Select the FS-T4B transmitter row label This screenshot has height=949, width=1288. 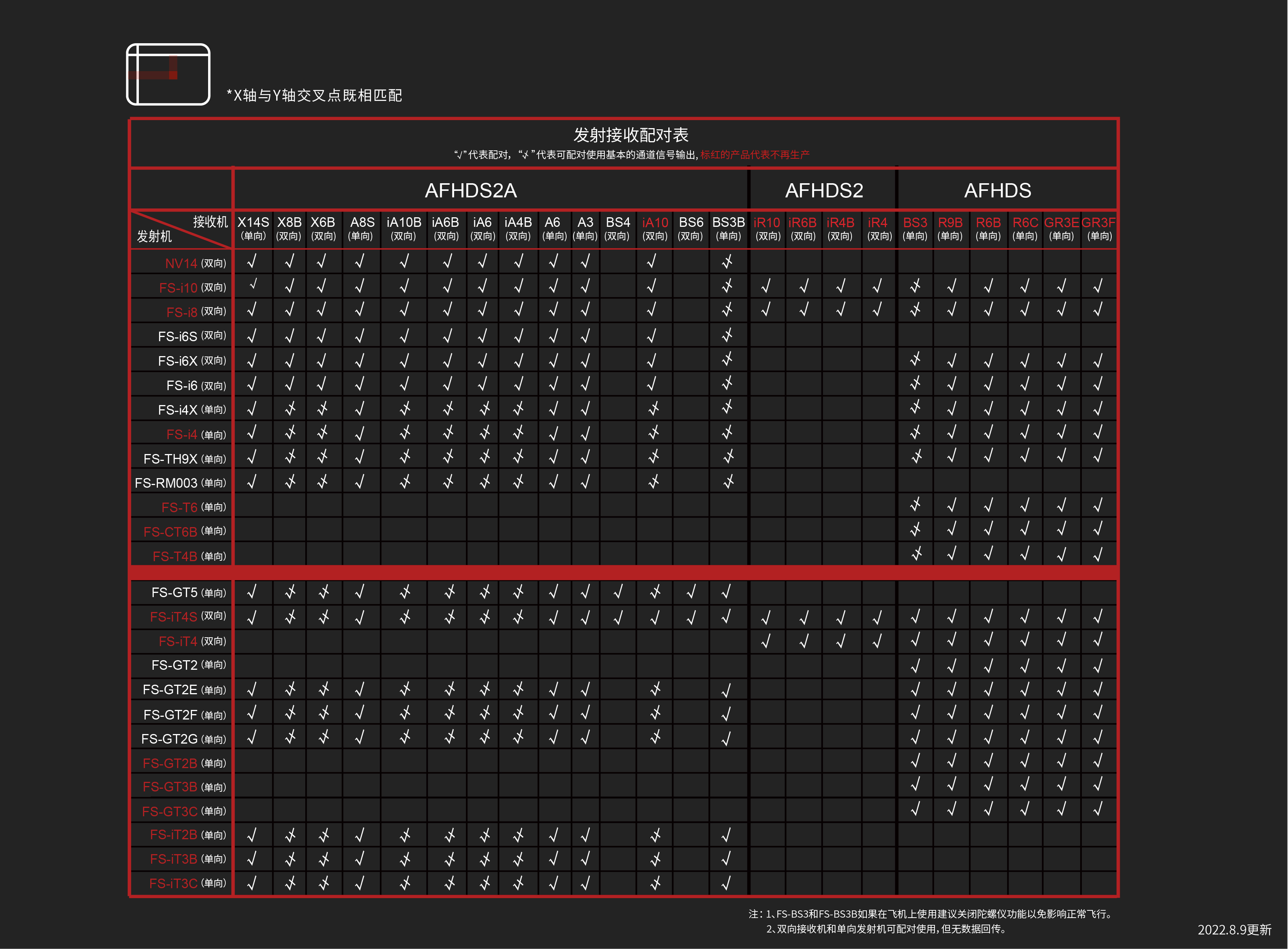[189, 556]
